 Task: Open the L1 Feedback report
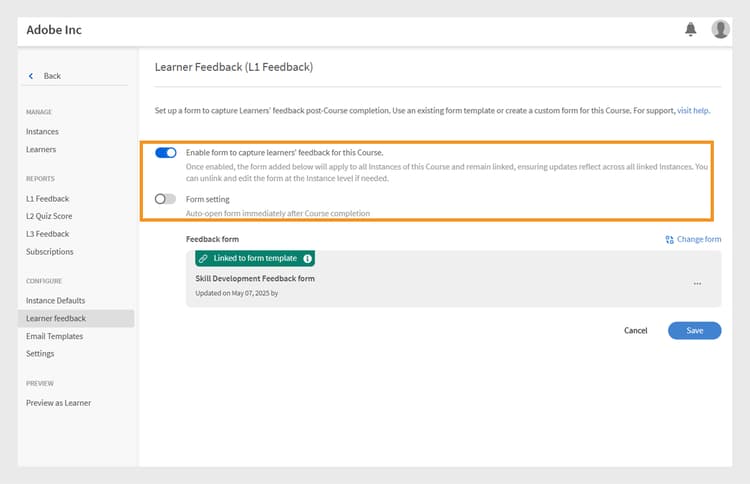47,198
